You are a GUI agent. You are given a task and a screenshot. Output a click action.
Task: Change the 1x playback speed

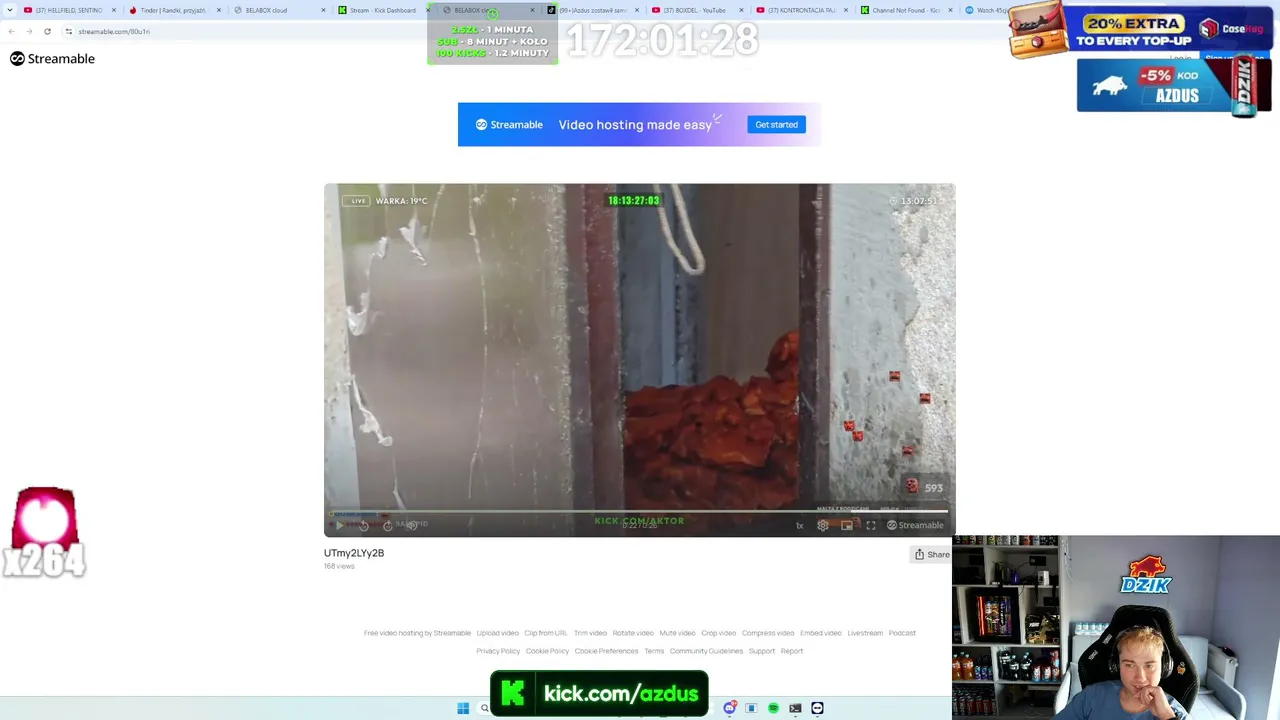[799, 525]
